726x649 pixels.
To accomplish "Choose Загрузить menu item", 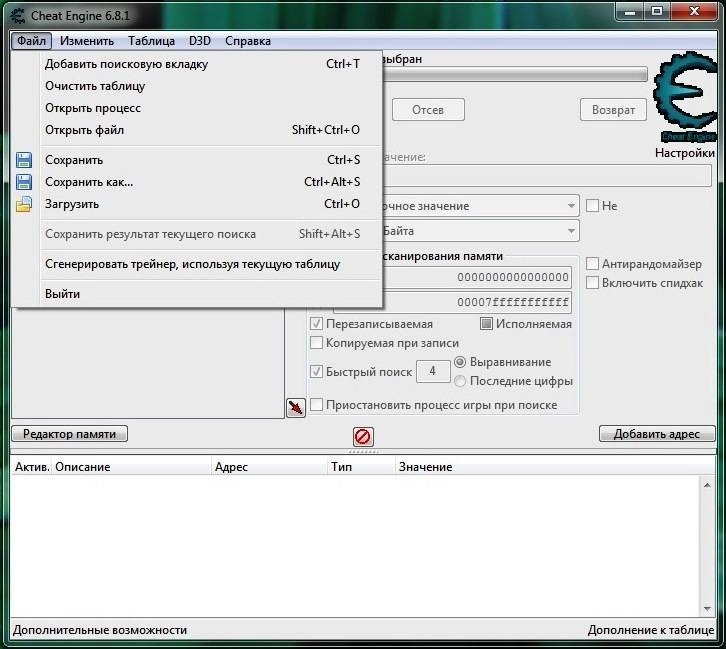I will [x=197, y=204].
